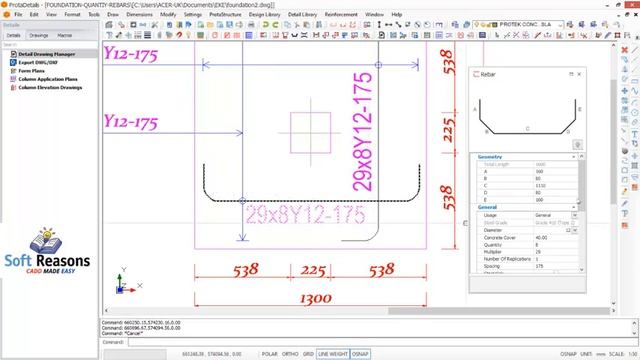Click the light bulb button in Rebar preview

tap(577, 144)
